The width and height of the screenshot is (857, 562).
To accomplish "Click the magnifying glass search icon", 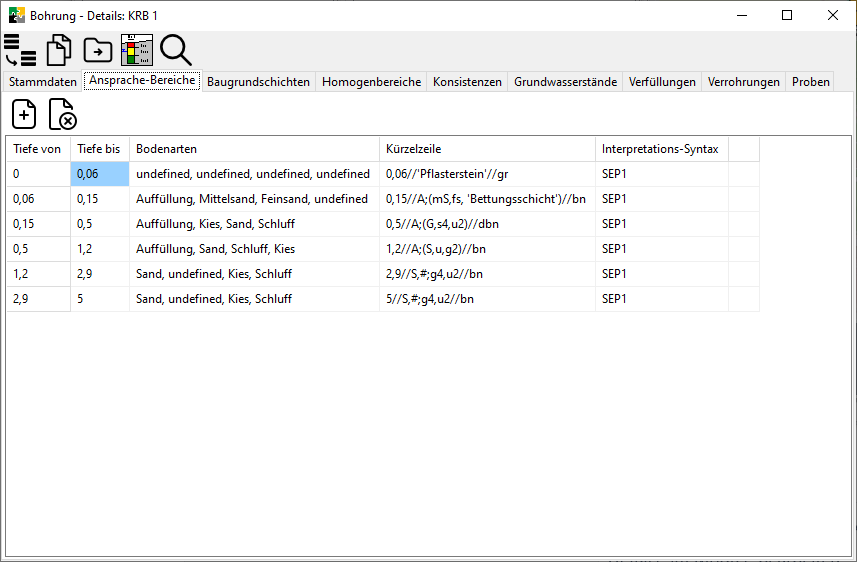I will coord(175,50).
